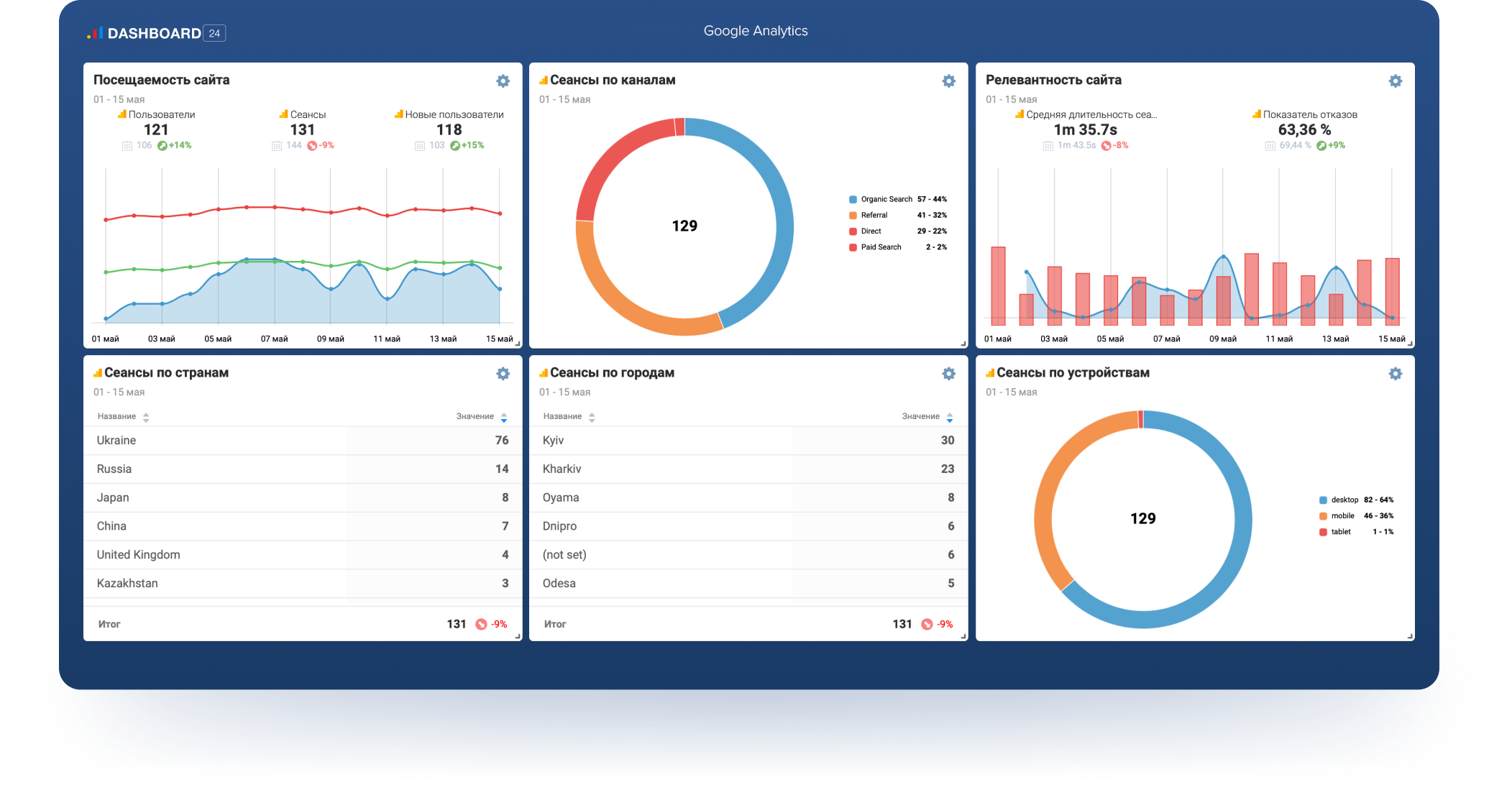1512x790 pixels.
Task: Expand the Значение column sorter in Сеансы по странам
Action: [503, 418]
